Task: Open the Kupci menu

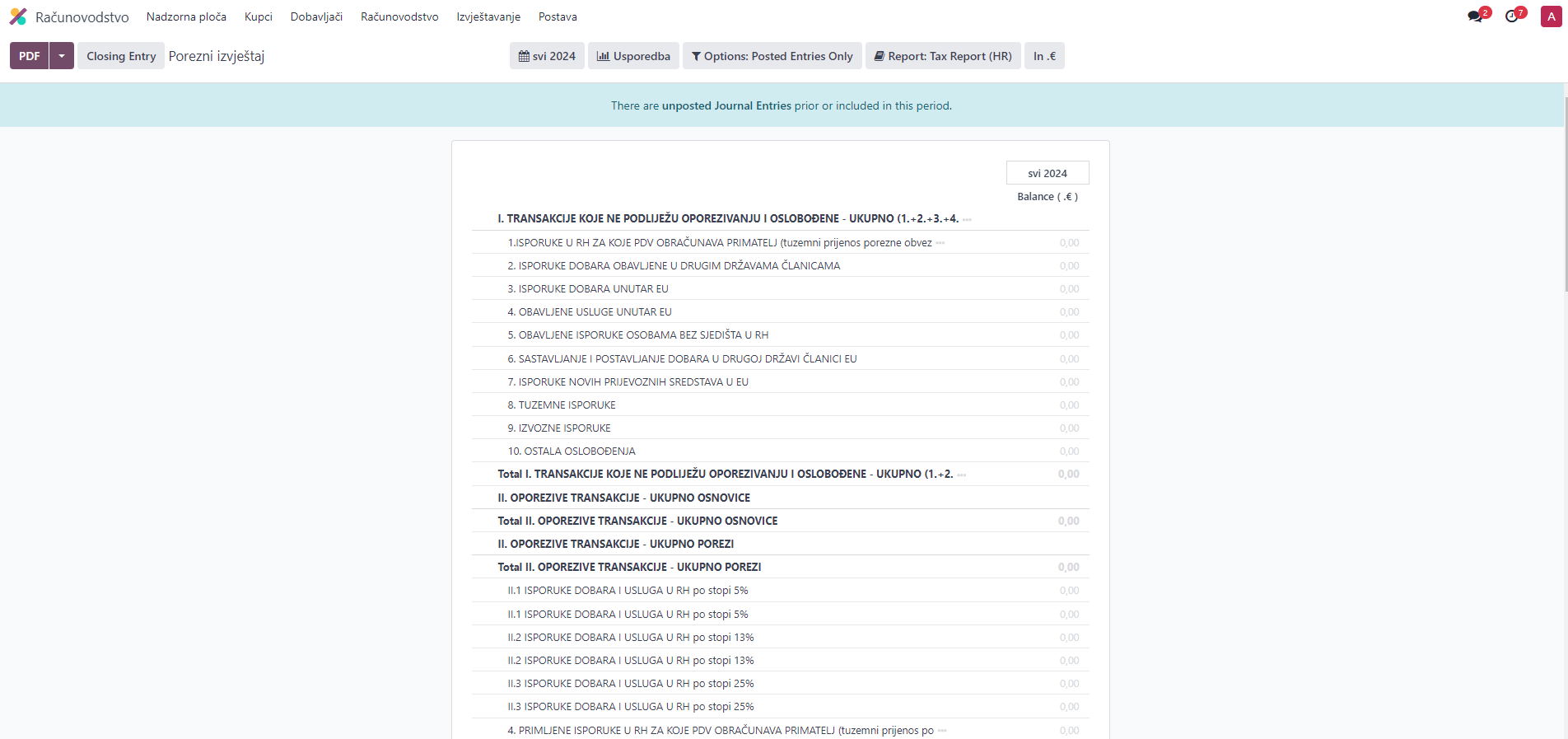Action: point(258,16)
